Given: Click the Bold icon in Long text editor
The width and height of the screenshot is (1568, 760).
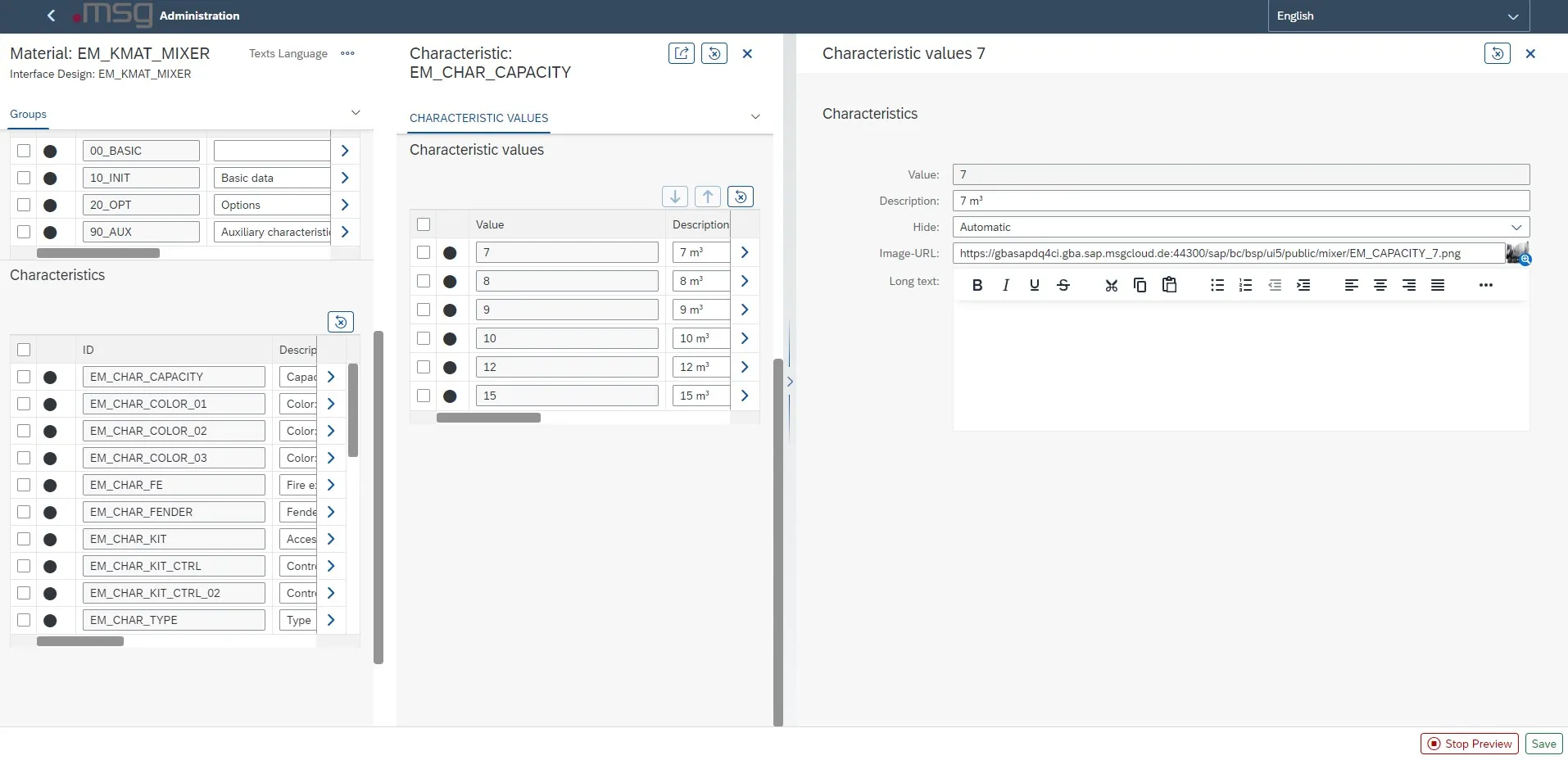Looking at the screenshot, I should tap(977, 285).
